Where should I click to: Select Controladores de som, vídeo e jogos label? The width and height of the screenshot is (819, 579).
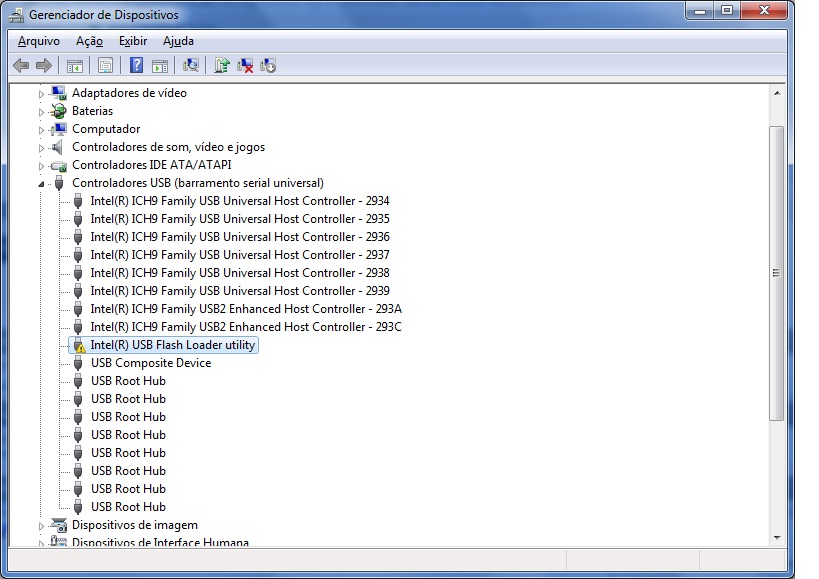coord(168,147)
